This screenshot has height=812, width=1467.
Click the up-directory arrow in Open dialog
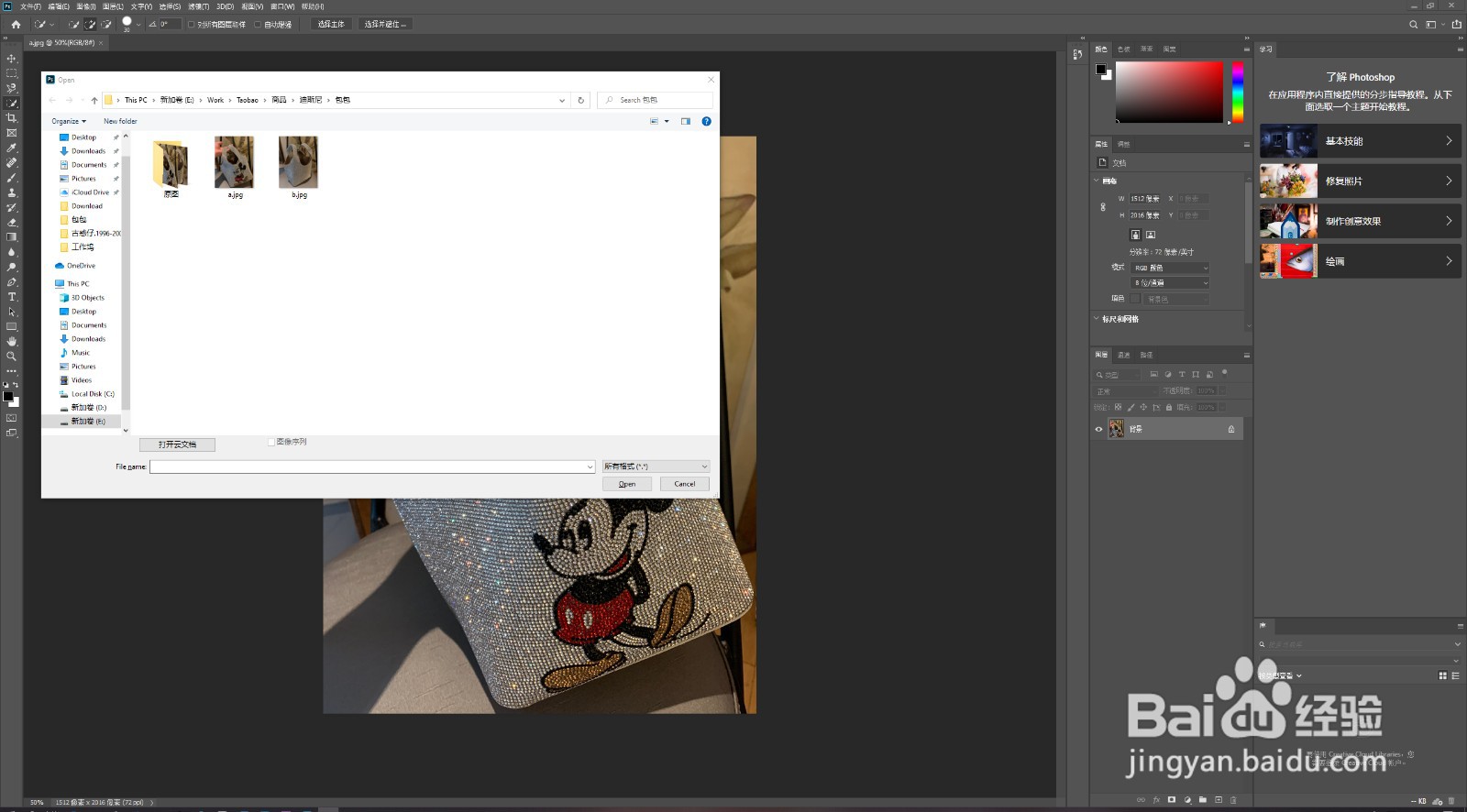tap(94, 100)
